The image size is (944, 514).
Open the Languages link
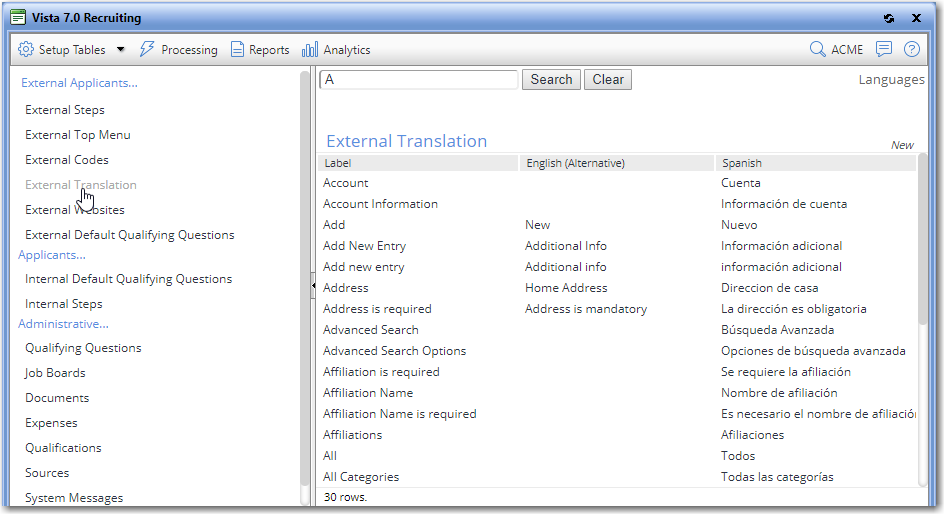[891, 79]
